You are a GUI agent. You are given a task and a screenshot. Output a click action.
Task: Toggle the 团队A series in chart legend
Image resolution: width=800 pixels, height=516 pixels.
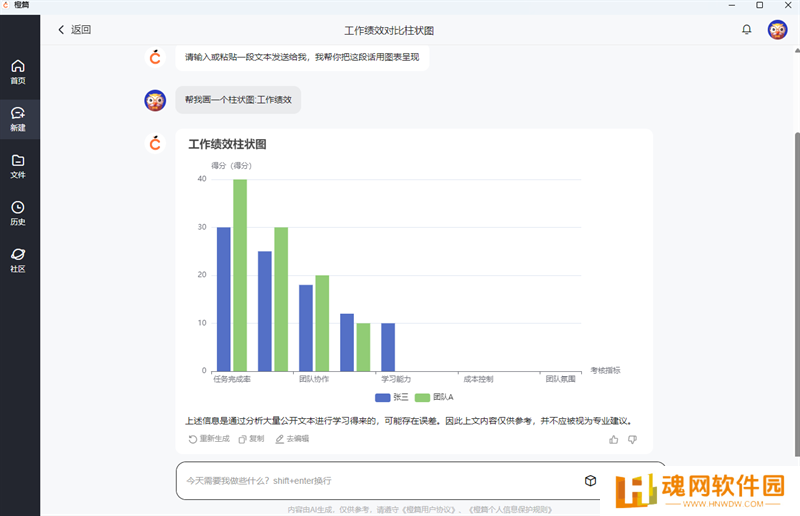click(x=434, y=397)
